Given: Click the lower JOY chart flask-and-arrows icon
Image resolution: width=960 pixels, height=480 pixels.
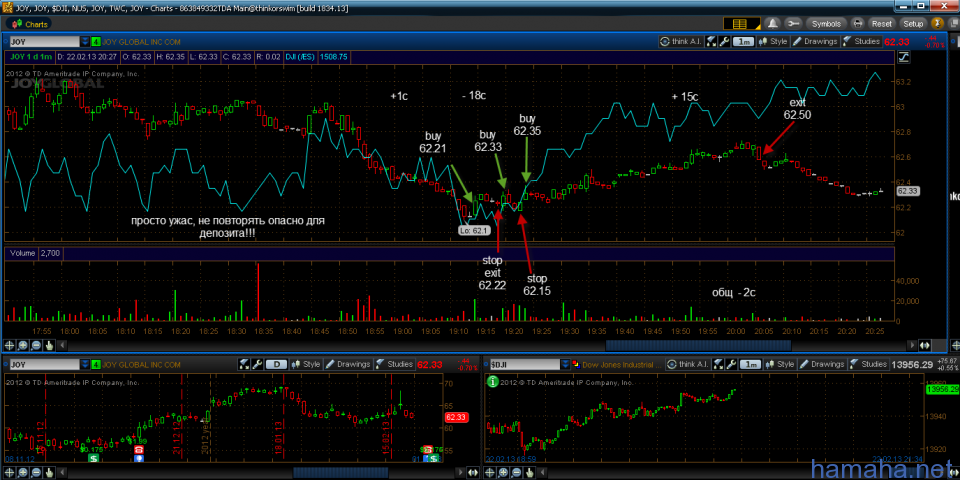Looking at the screenshot, I should point(244,364).
